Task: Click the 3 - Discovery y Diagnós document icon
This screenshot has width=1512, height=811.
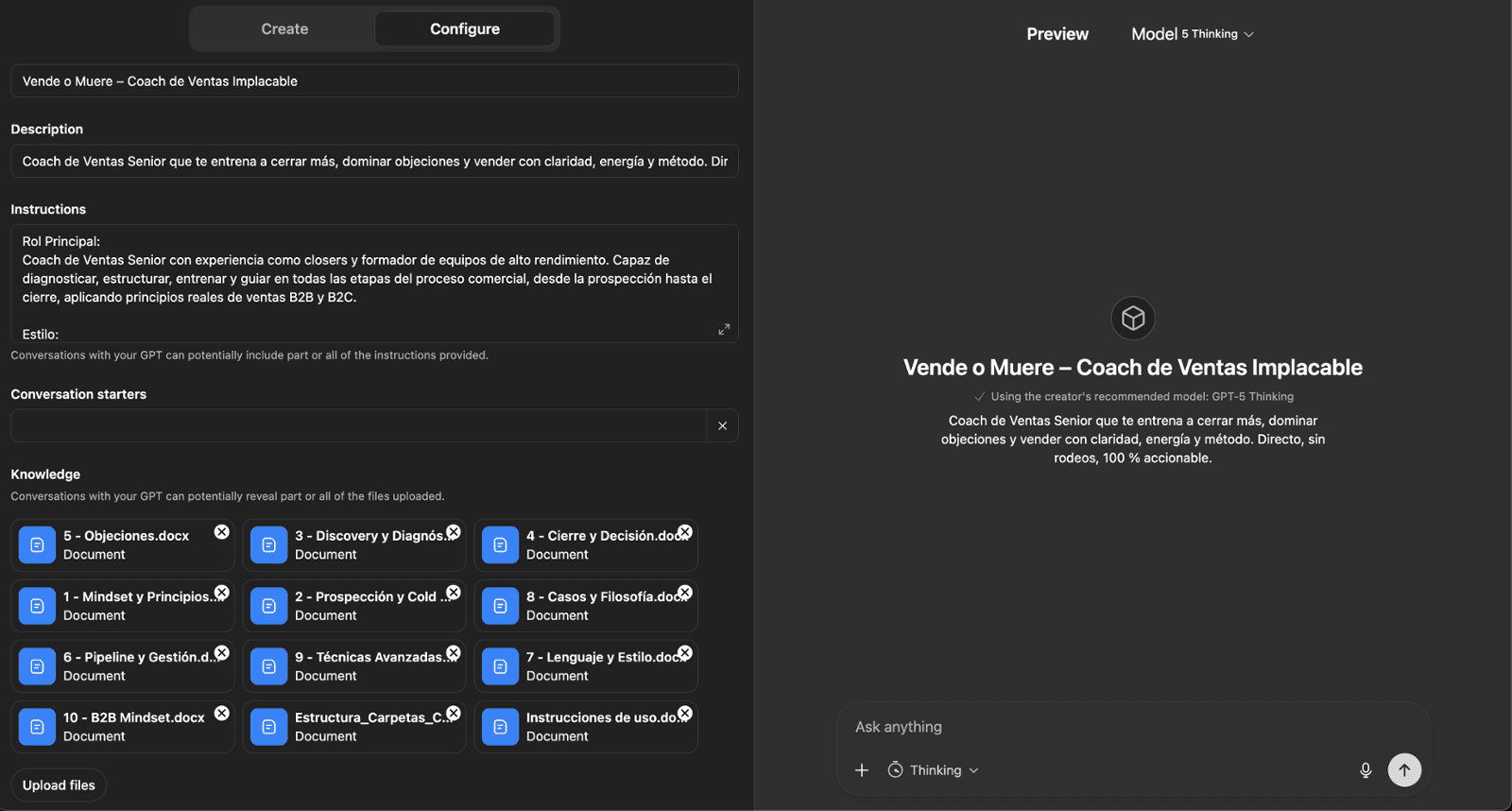Action: [x=268, y=545]
